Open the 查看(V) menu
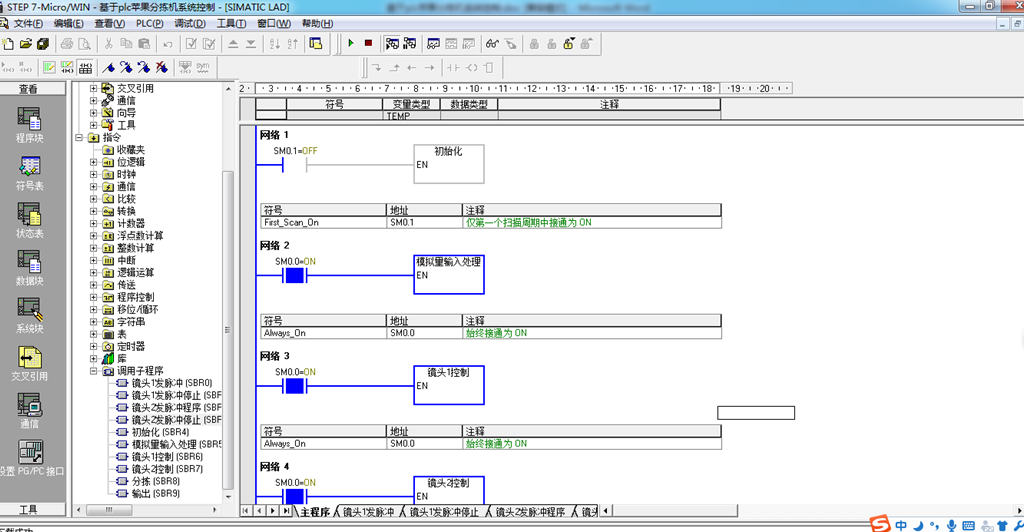The height and width of the screenshot is (532, 1024). (x=110, y=23)
